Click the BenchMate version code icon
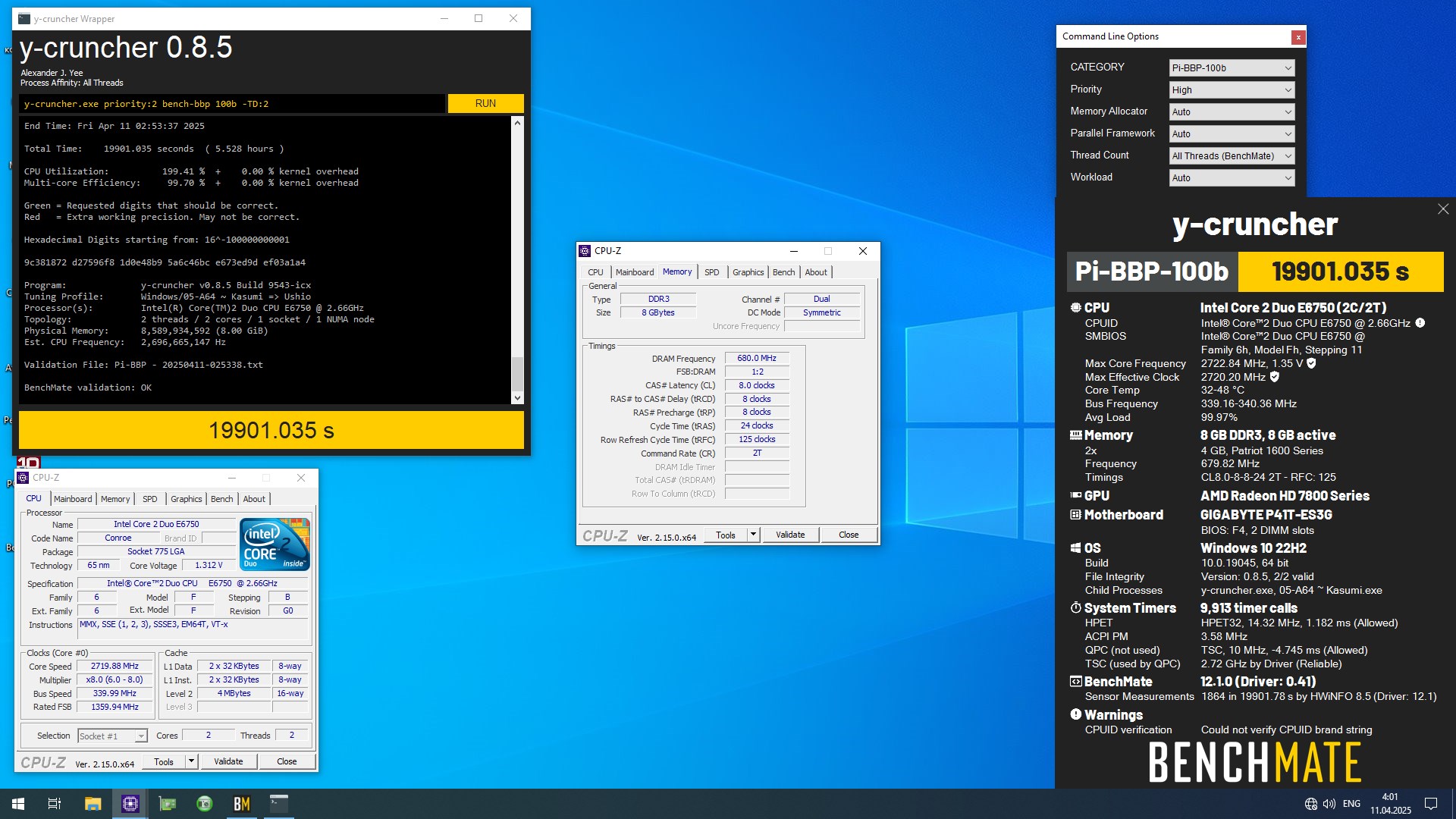1456x819 pixels. click(1075, 682)
